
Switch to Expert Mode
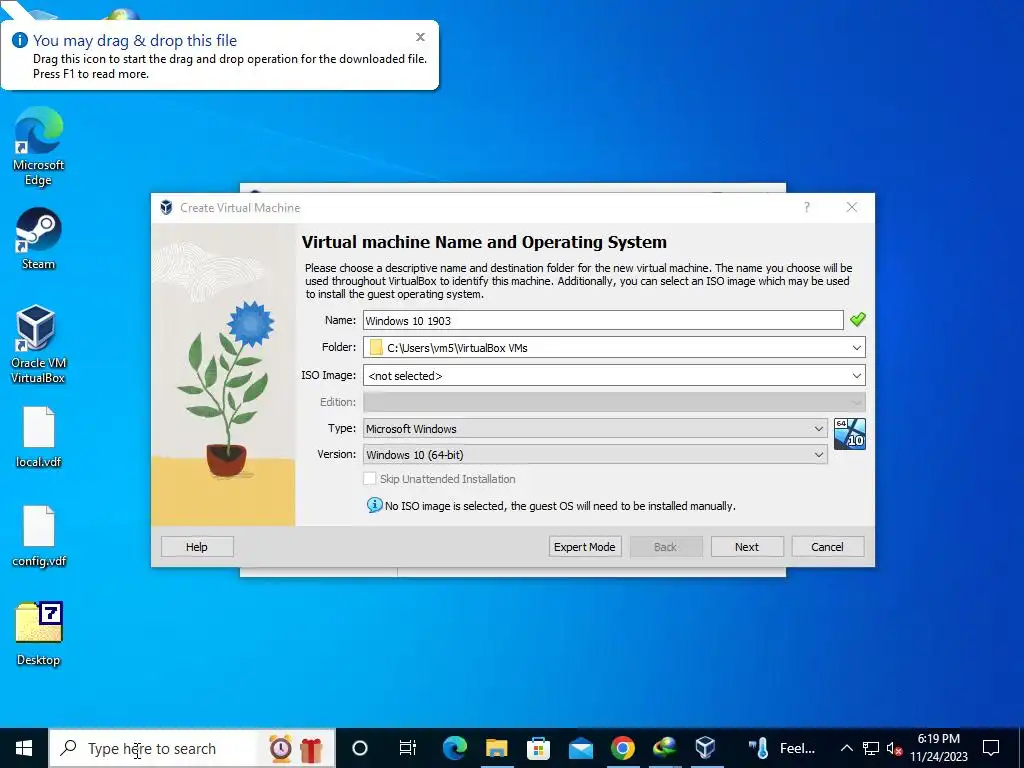pyautogui.click(x=584, y=547)
